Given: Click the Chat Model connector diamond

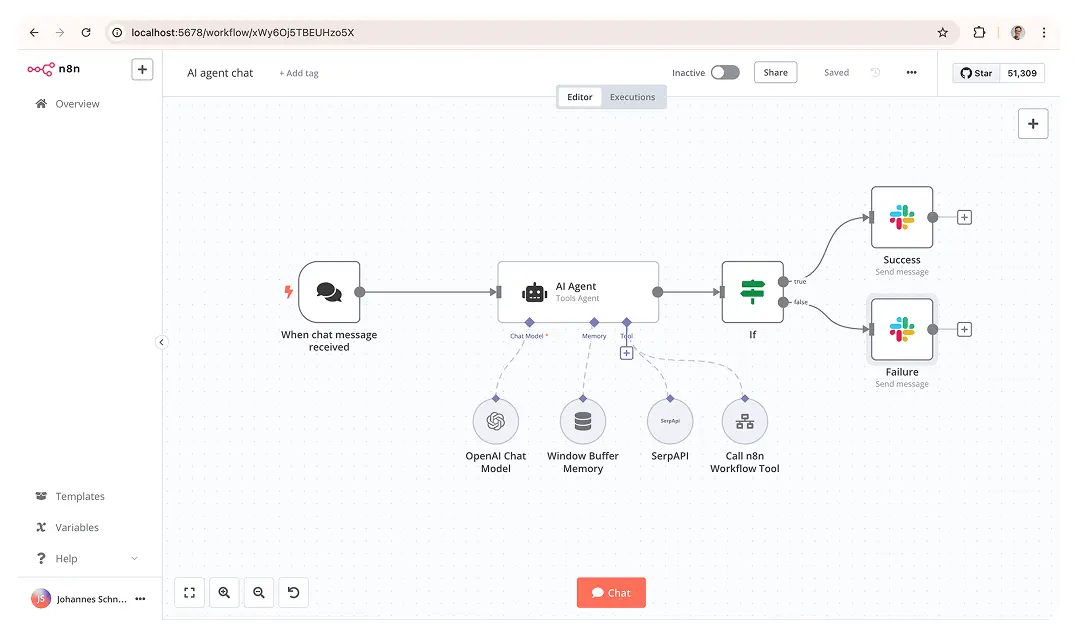Looking at the screenshot, I should click(529, 322).
